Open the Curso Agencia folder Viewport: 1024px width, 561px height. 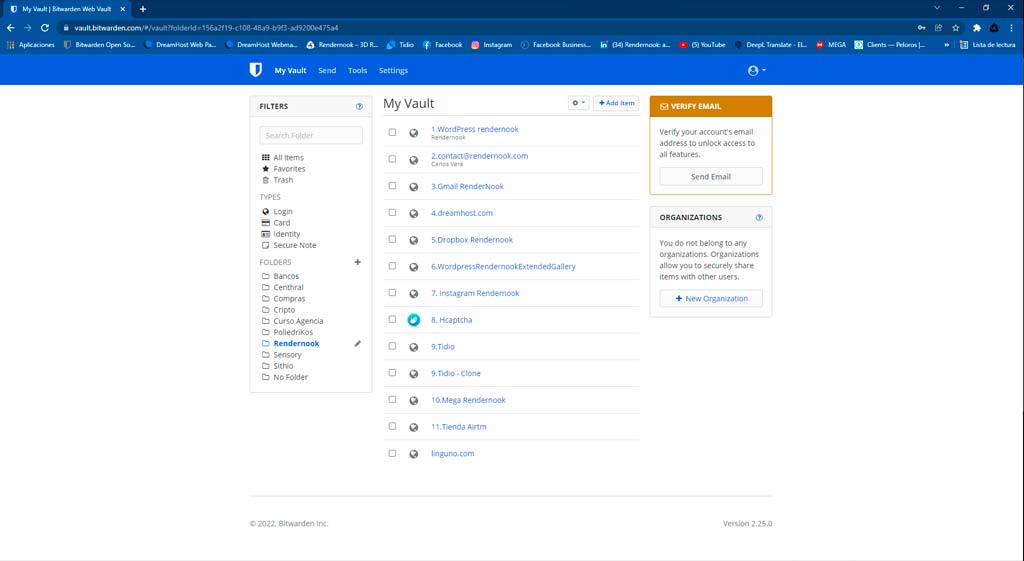(x=298, y=321)
